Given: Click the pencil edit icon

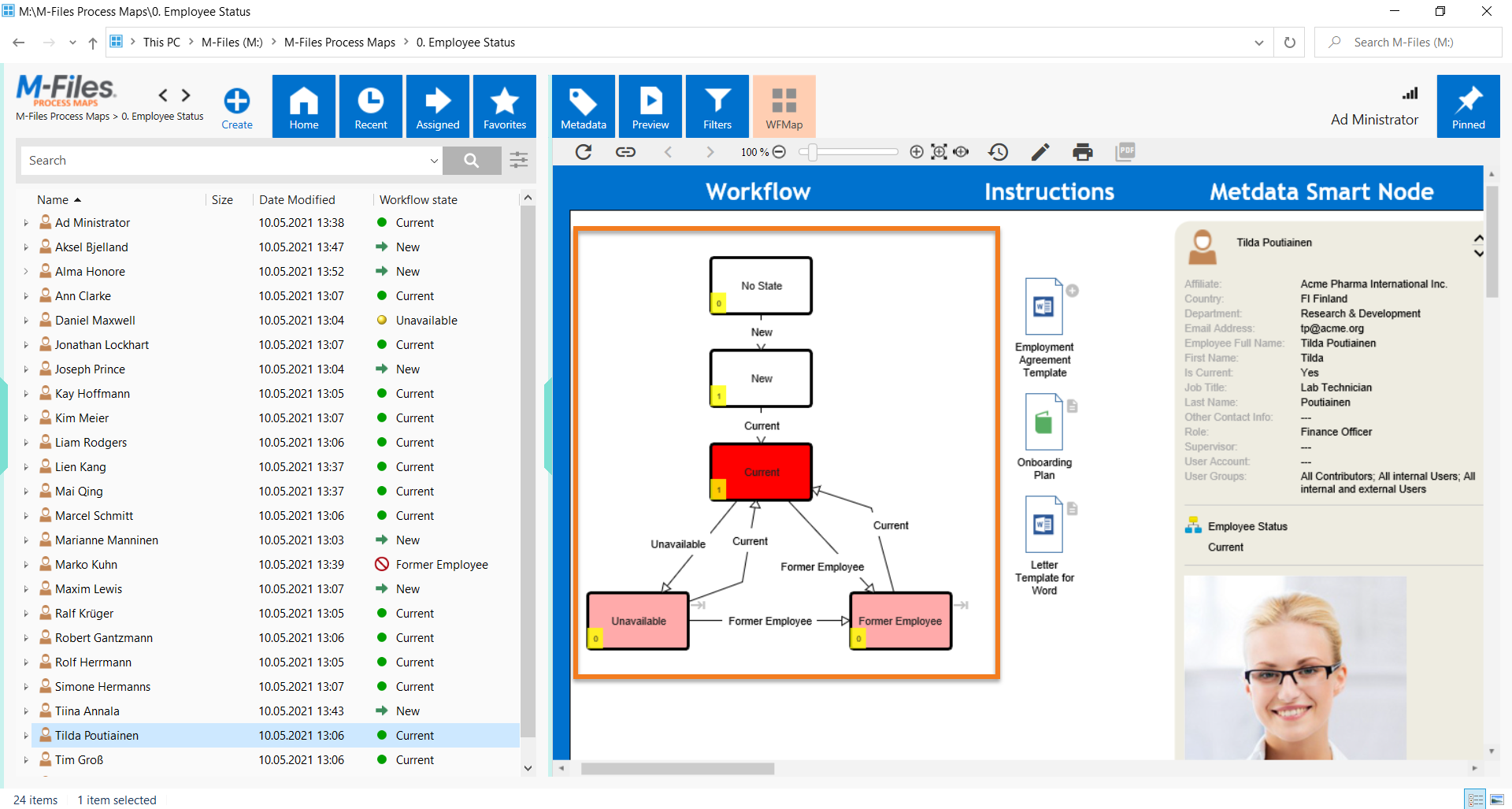Looking at the screenshot, I should click(1040, 152).
